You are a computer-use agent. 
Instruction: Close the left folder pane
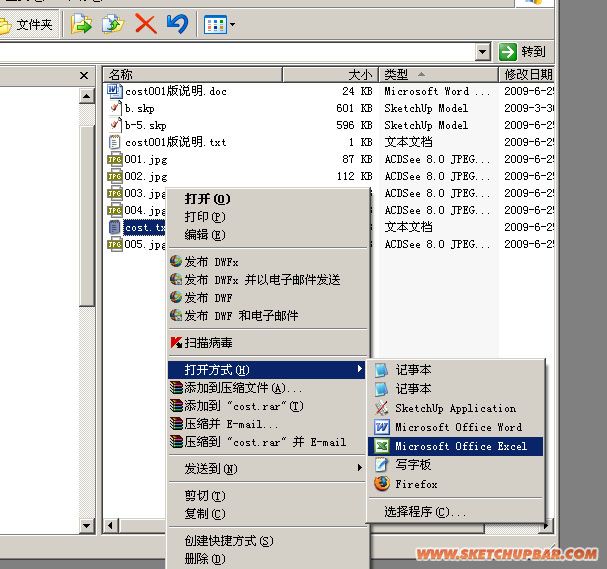(x=84, y=75)
